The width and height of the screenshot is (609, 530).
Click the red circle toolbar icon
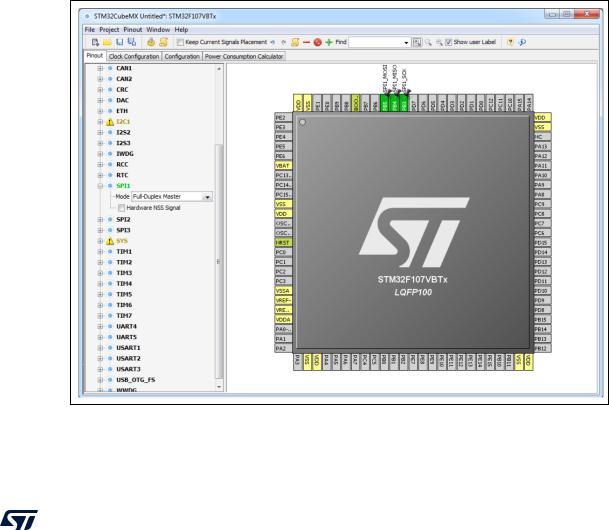(317, 42)
